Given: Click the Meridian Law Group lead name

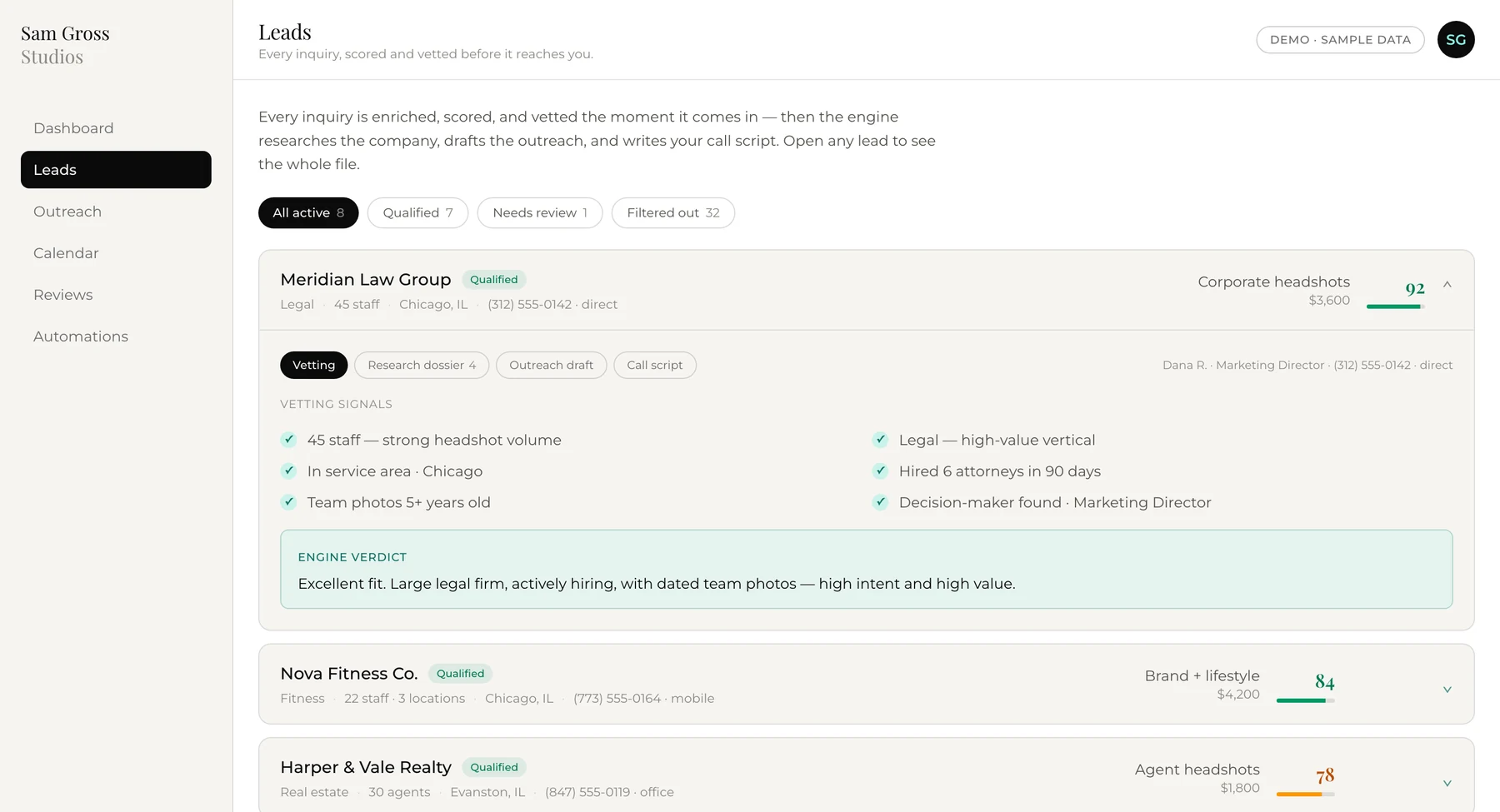Looking at the screenshot, I should point(366,280).
